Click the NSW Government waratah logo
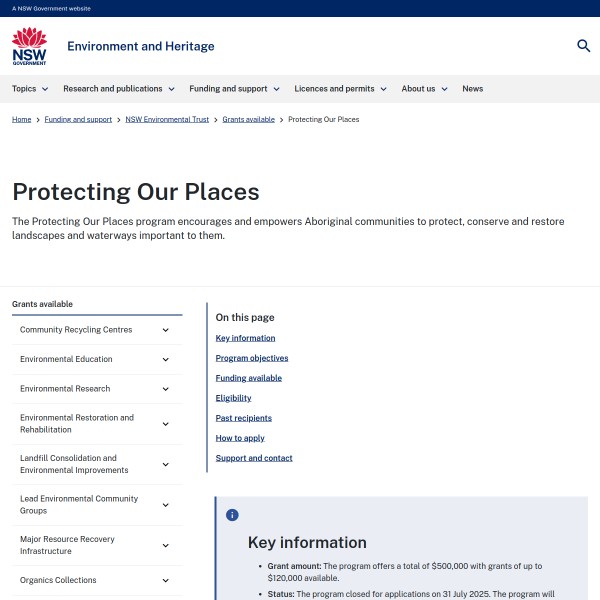This screenshot has height=600, width=600. click(29, 46)
